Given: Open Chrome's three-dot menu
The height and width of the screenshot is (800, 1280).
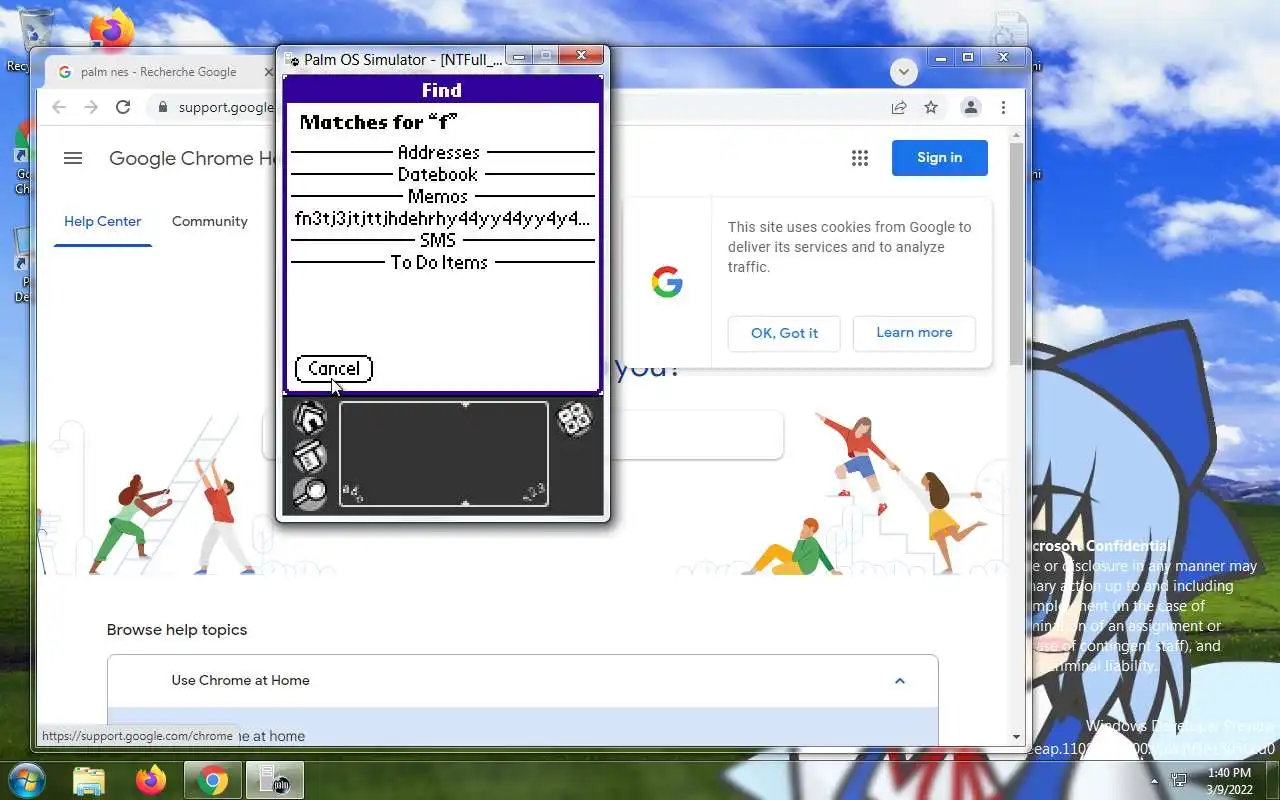Looking at the screenshot, I should click(1003, 107).
